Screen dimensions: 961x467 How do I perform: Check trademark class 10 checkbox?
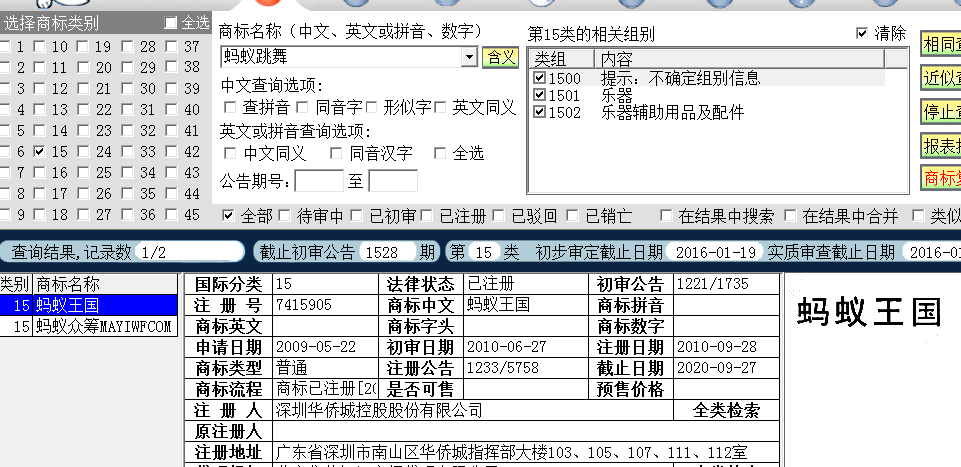point(40,47)
